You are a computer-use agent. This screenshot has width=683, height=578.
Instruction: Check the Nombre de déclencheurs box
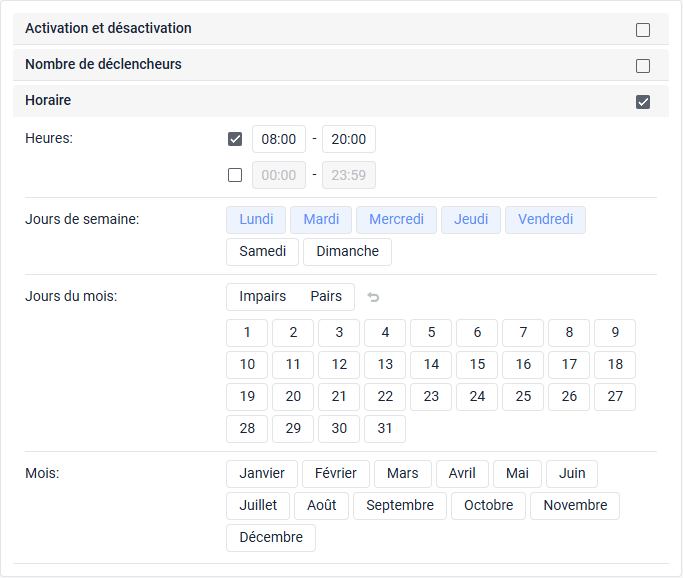[643, 66]
